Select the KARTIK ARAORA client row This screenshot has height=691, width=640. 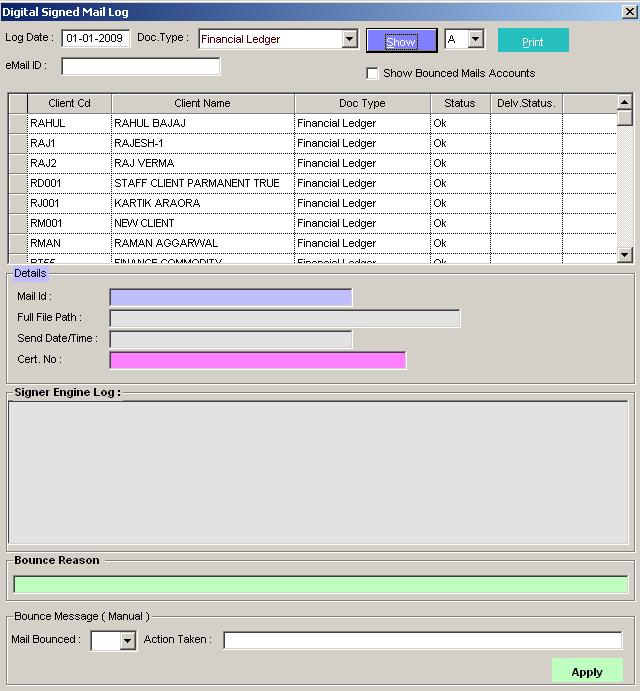coord(202,203)
